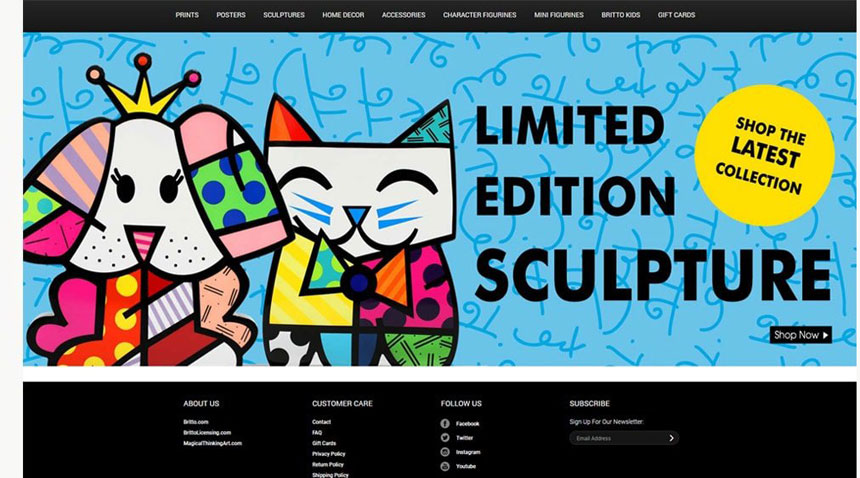This screenshot has width=860, height=478.
Task: Click the yellow Shop the Latest Collection circle
Action: pos(764,153)
